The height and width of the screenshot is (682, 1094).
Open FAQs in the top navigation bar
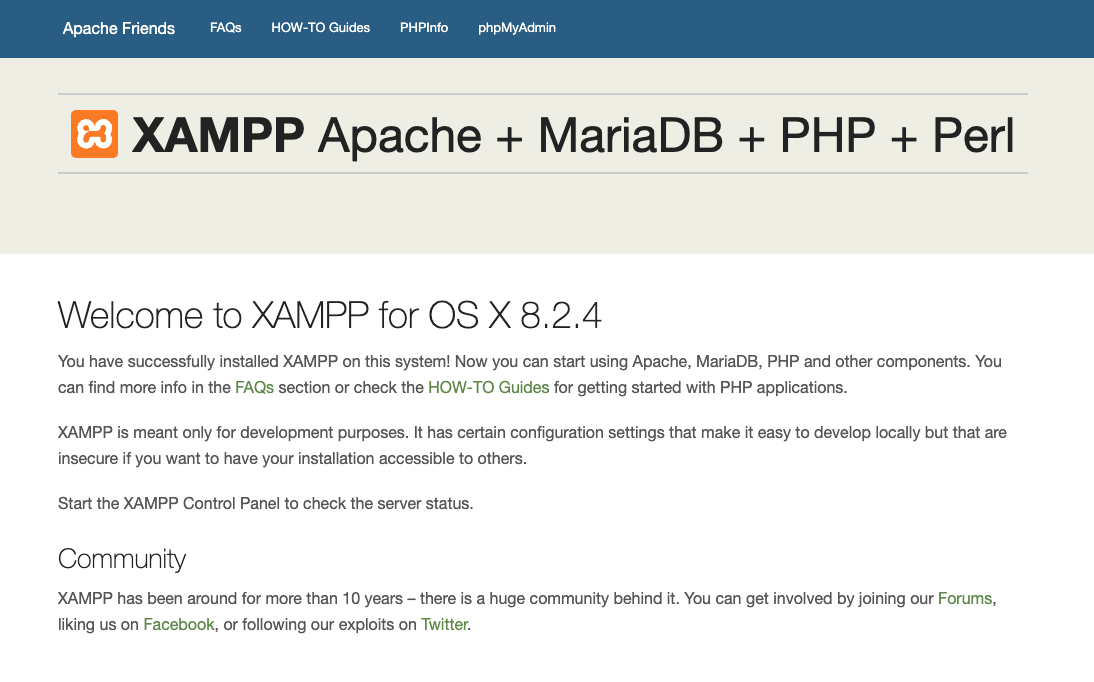[225, 28]
